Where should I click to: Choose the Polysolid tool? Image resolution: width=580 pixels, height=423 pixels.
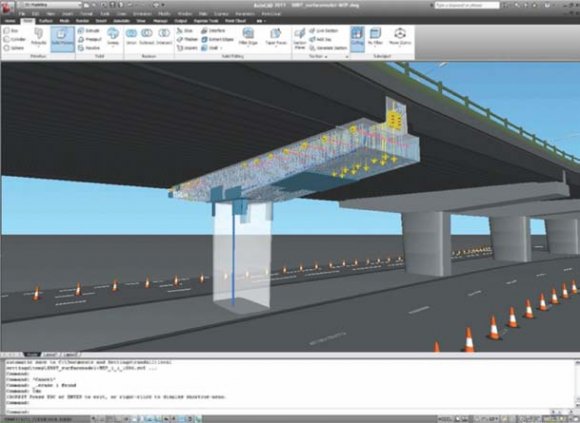(38, 36)
